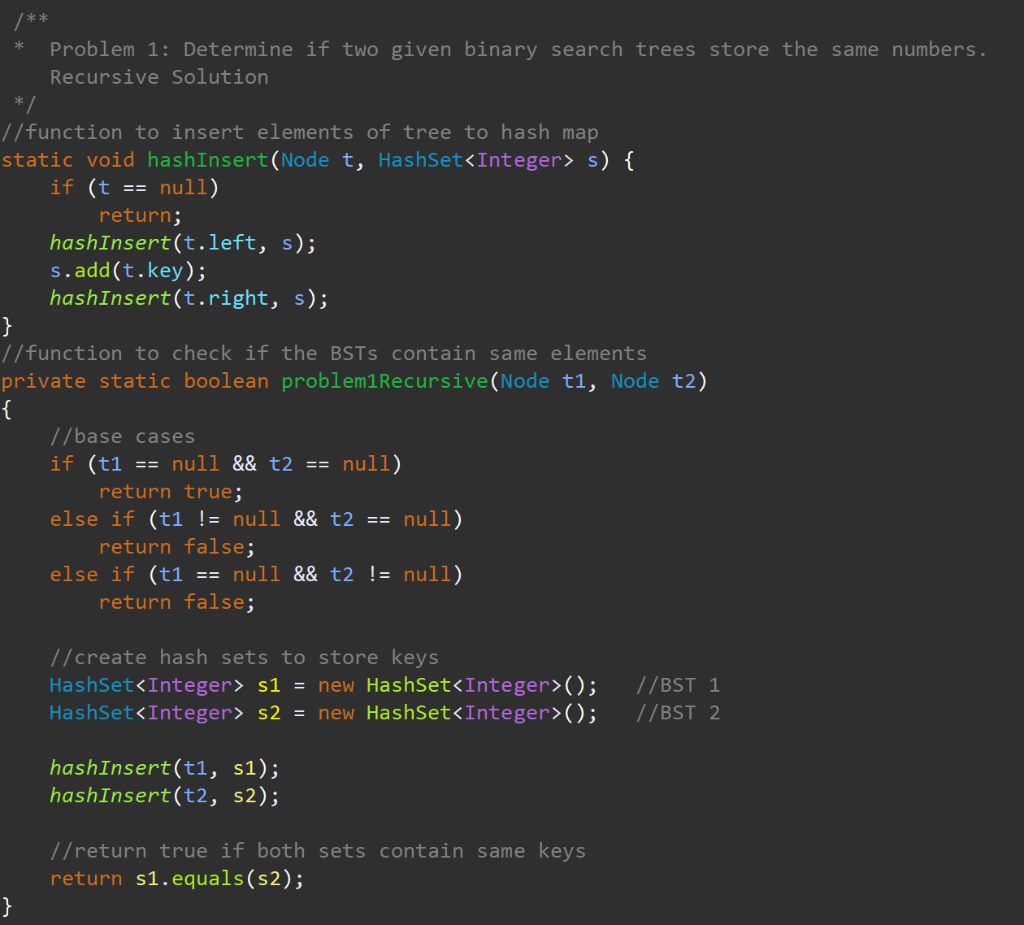Click the 's.add(t.key);' statement
The height and width of the screenshot is (925, 1024).
tap(128, 270)
